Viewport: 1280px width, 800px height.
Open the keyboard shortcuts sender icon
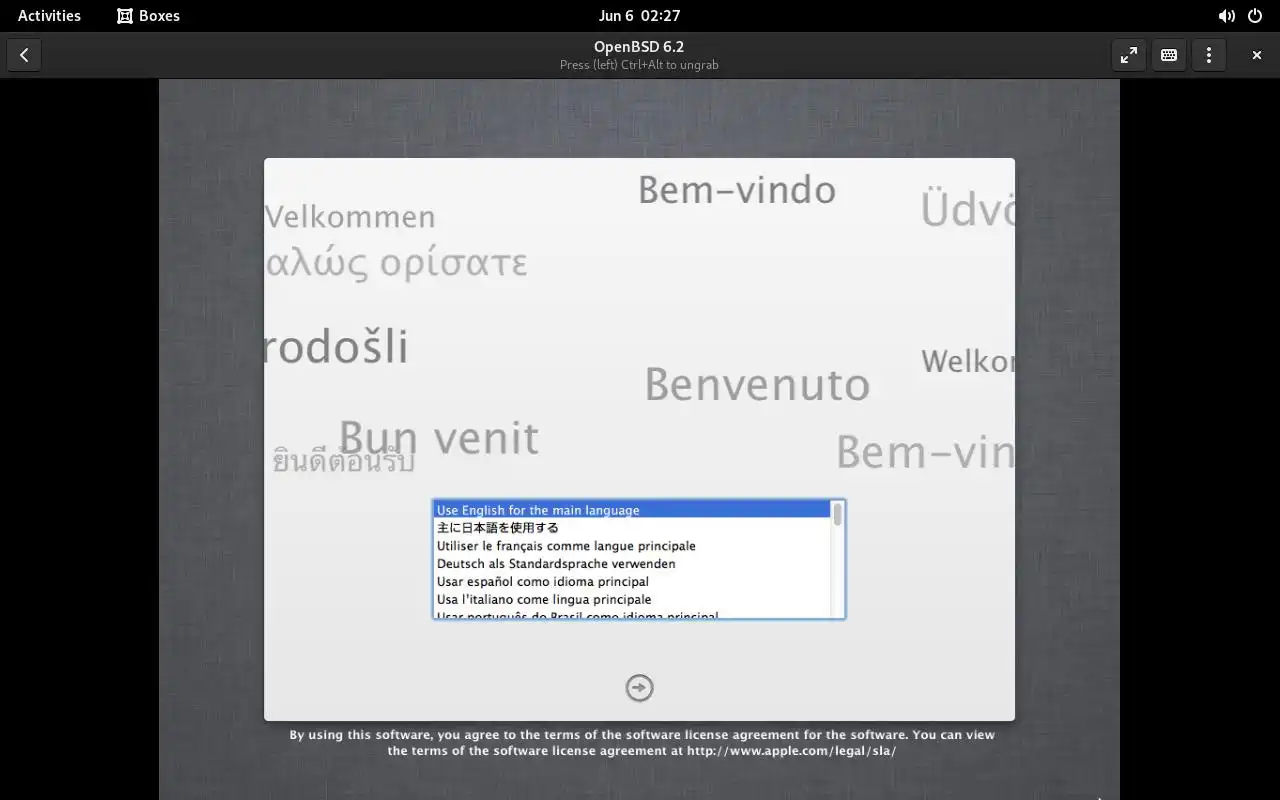(1169, 55)
